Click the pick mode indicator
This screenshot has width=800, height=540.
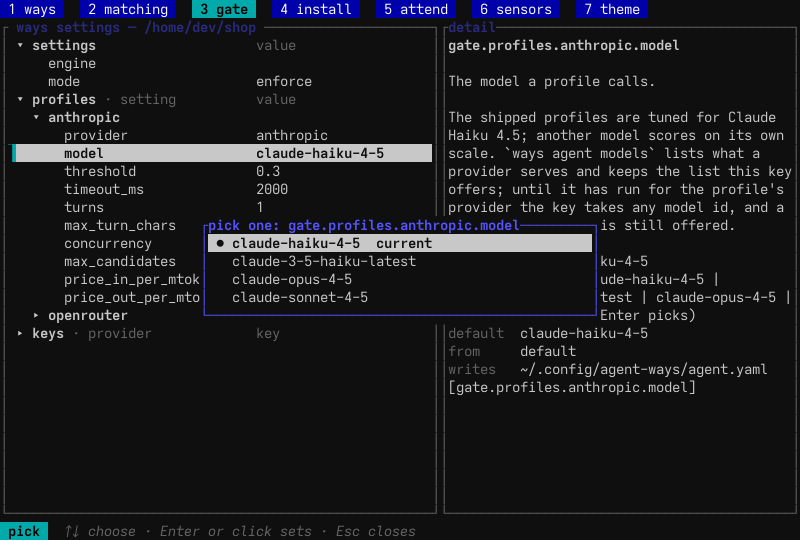click(24, 531)
